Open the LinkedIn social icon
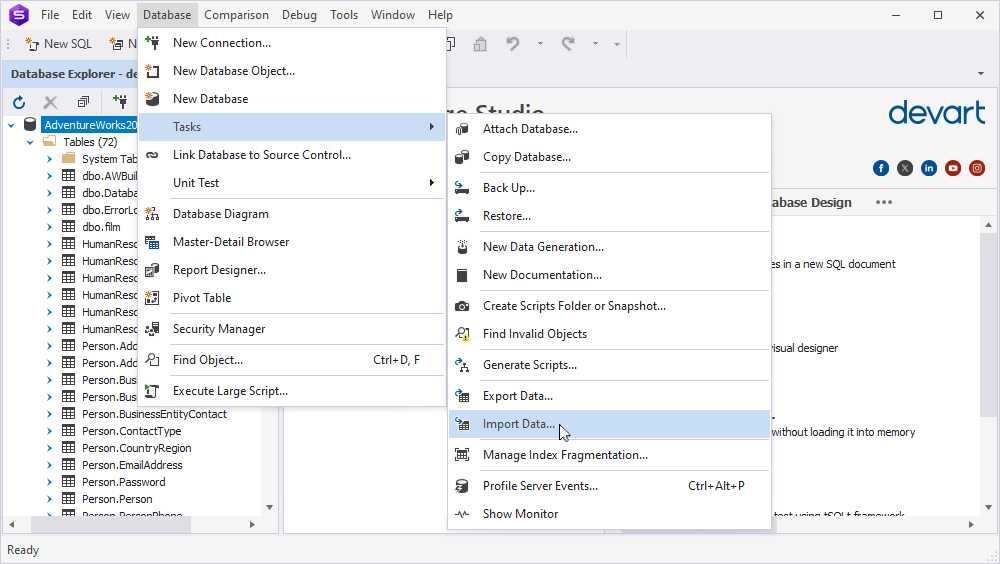This screenshot has height=564, width=1000. coord(929,168)
